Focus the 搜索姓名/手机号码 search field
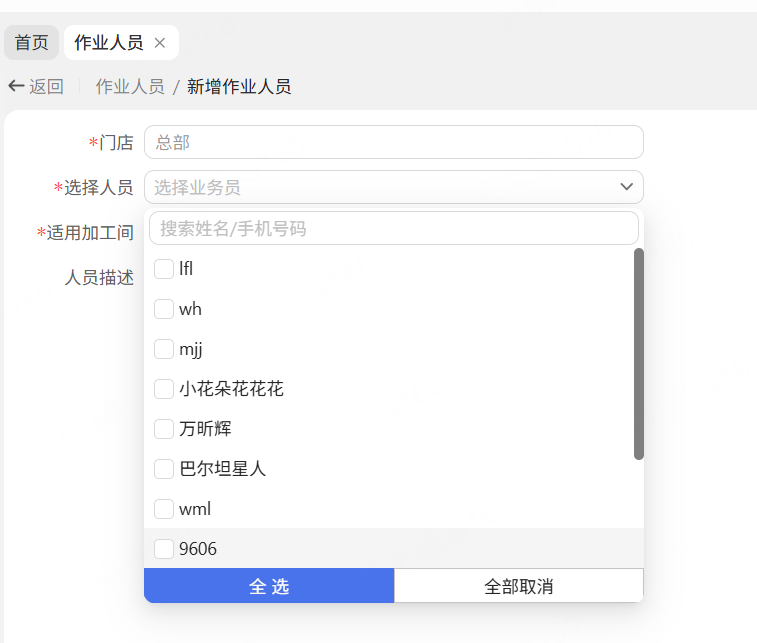This screenshot has height=643, width=757. coord(393,229)
